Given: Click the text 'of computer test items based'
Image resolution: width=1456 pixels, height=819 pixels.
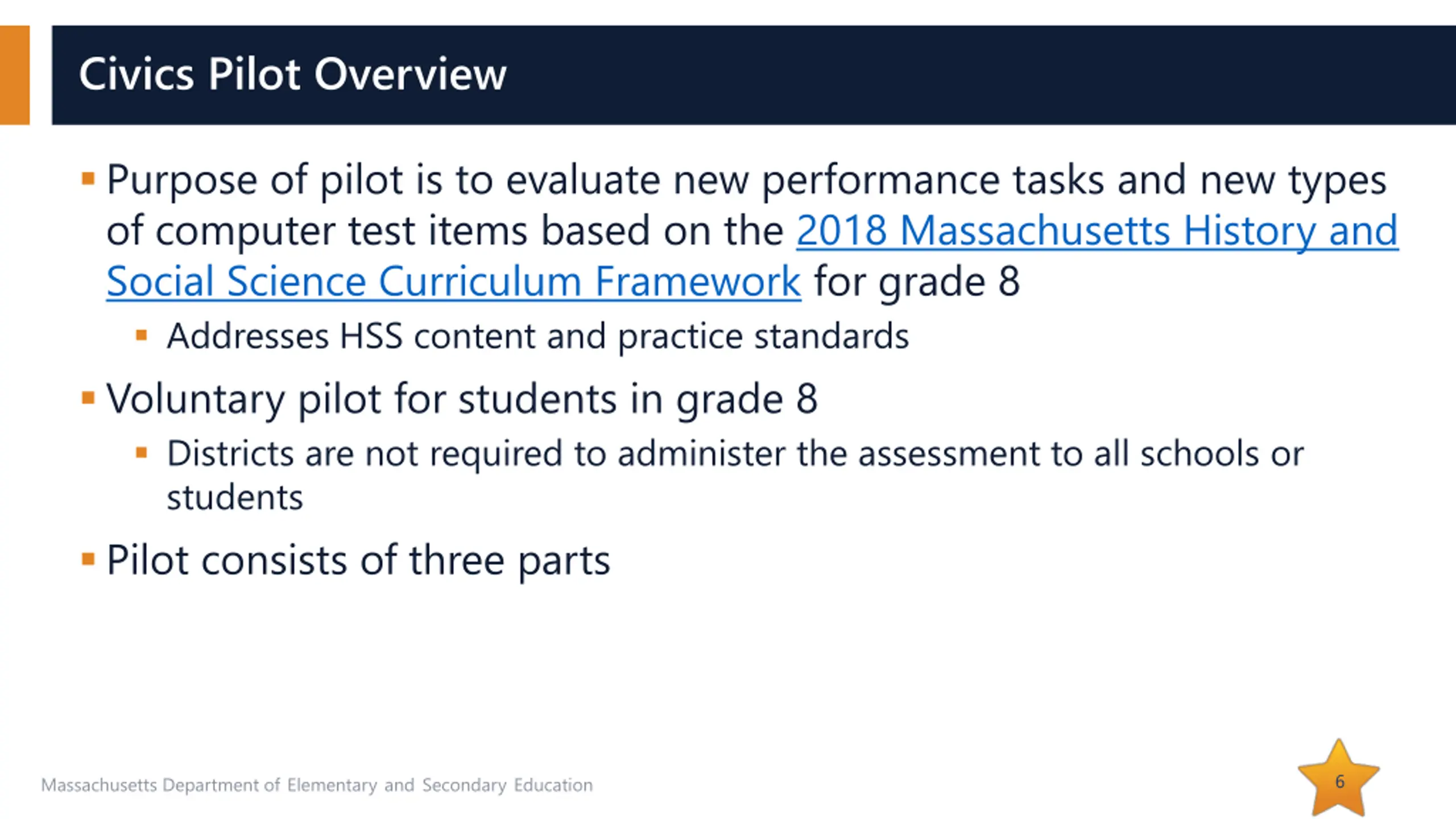Looking at the screenshot, I should click(444, 231).
